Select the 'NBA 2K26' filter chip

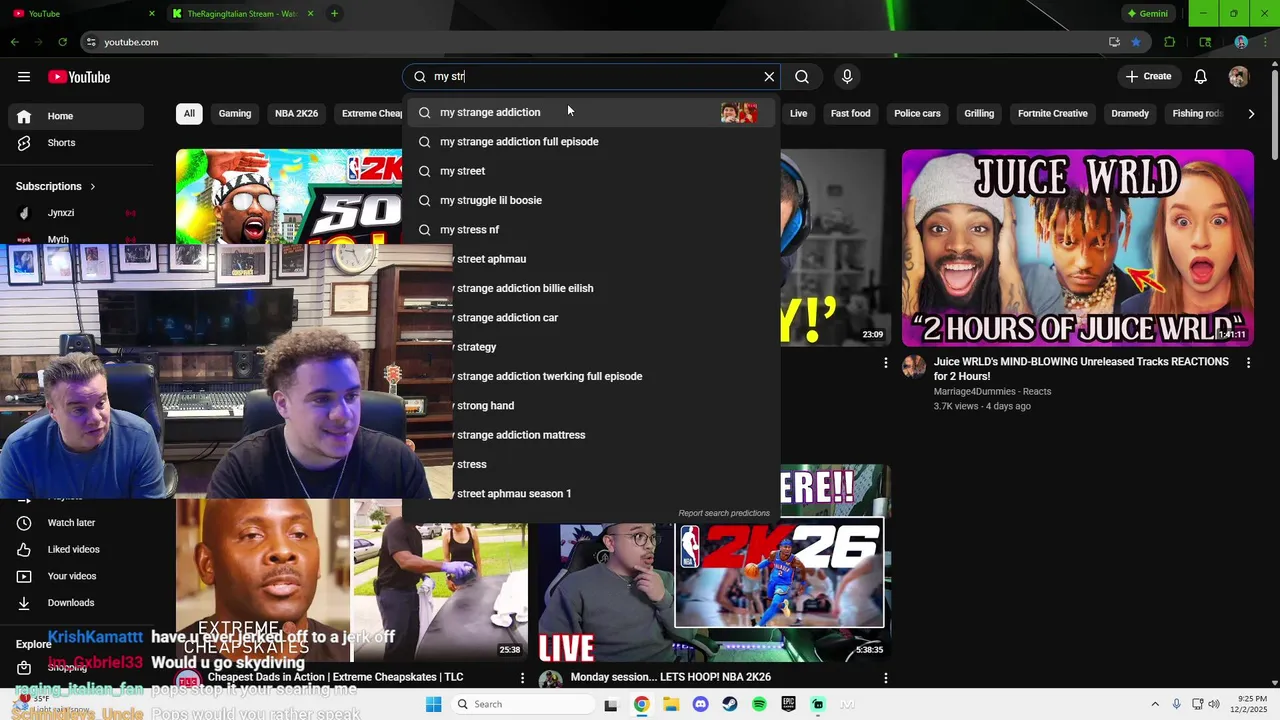point(296,113)
